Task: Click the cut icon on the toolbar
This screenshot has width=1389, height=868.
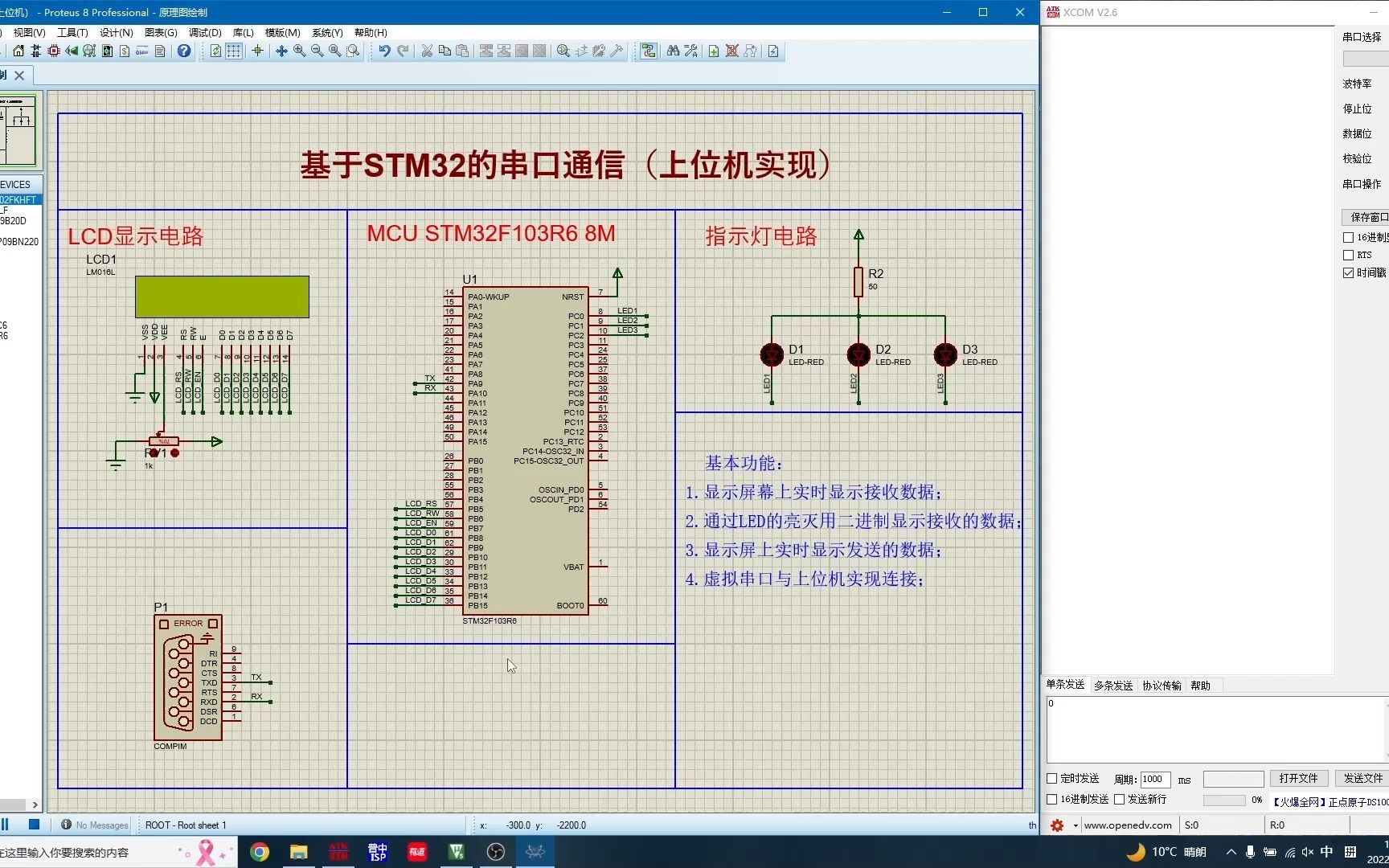Action: coord(428,51)
